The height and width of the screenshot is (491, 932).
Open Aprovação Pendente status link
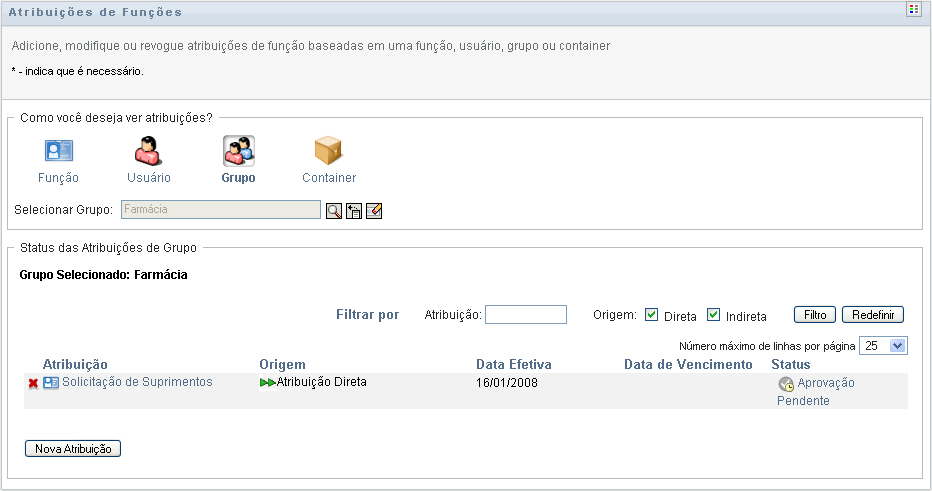pos(816,392)
